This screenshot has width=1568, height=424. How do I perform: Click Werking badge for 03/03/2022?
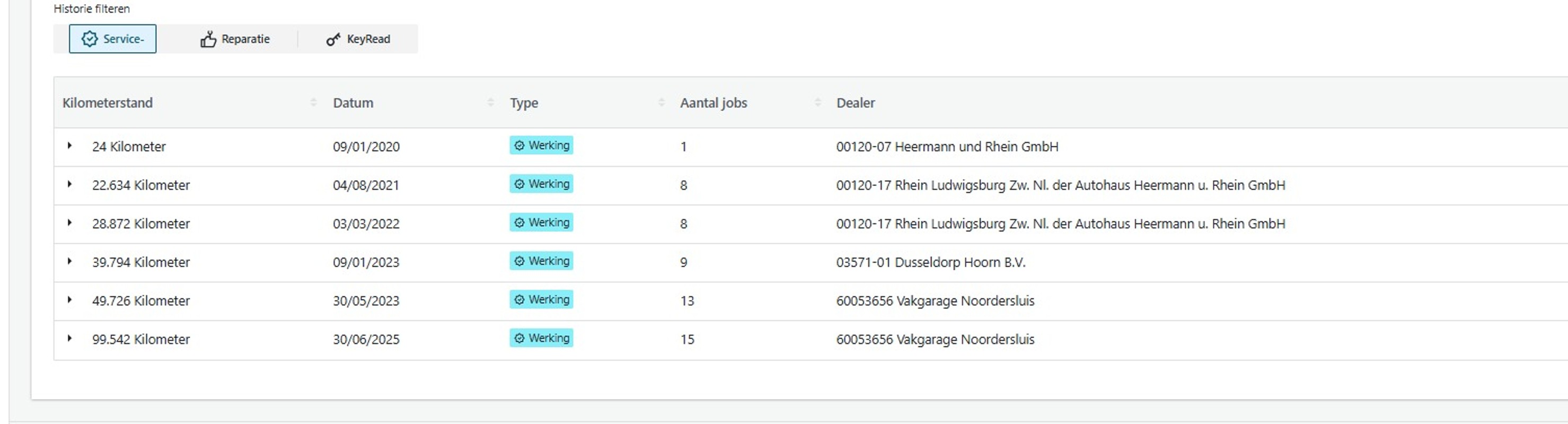pyautogui.click(x=541, y=222)
